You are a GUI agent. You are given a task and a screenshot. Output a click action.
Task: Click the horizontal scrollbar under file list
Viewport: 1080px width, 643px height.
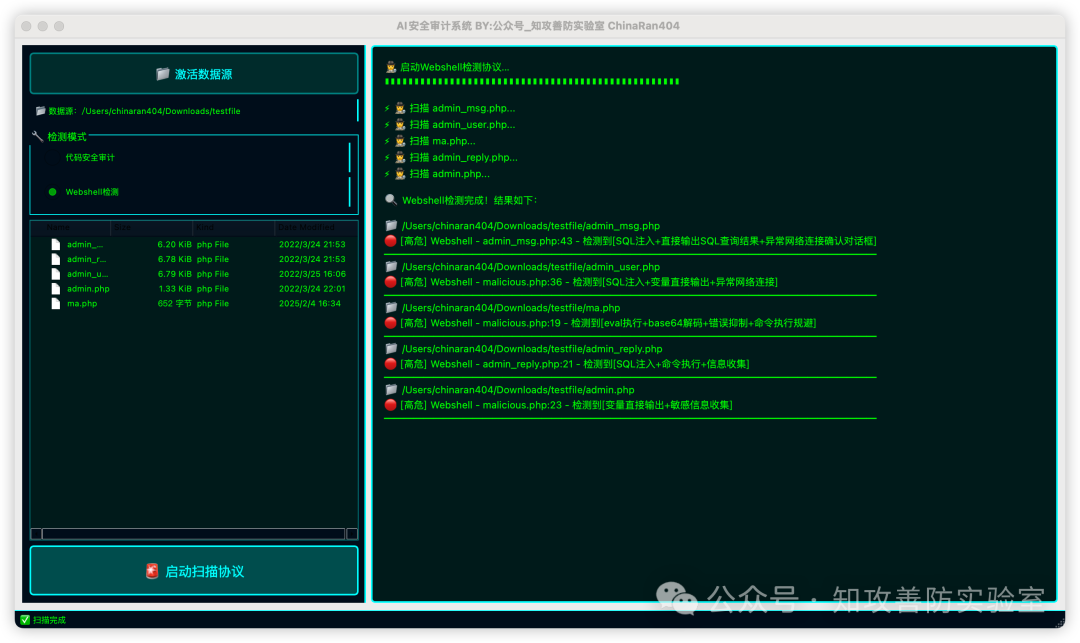(194, 534)
